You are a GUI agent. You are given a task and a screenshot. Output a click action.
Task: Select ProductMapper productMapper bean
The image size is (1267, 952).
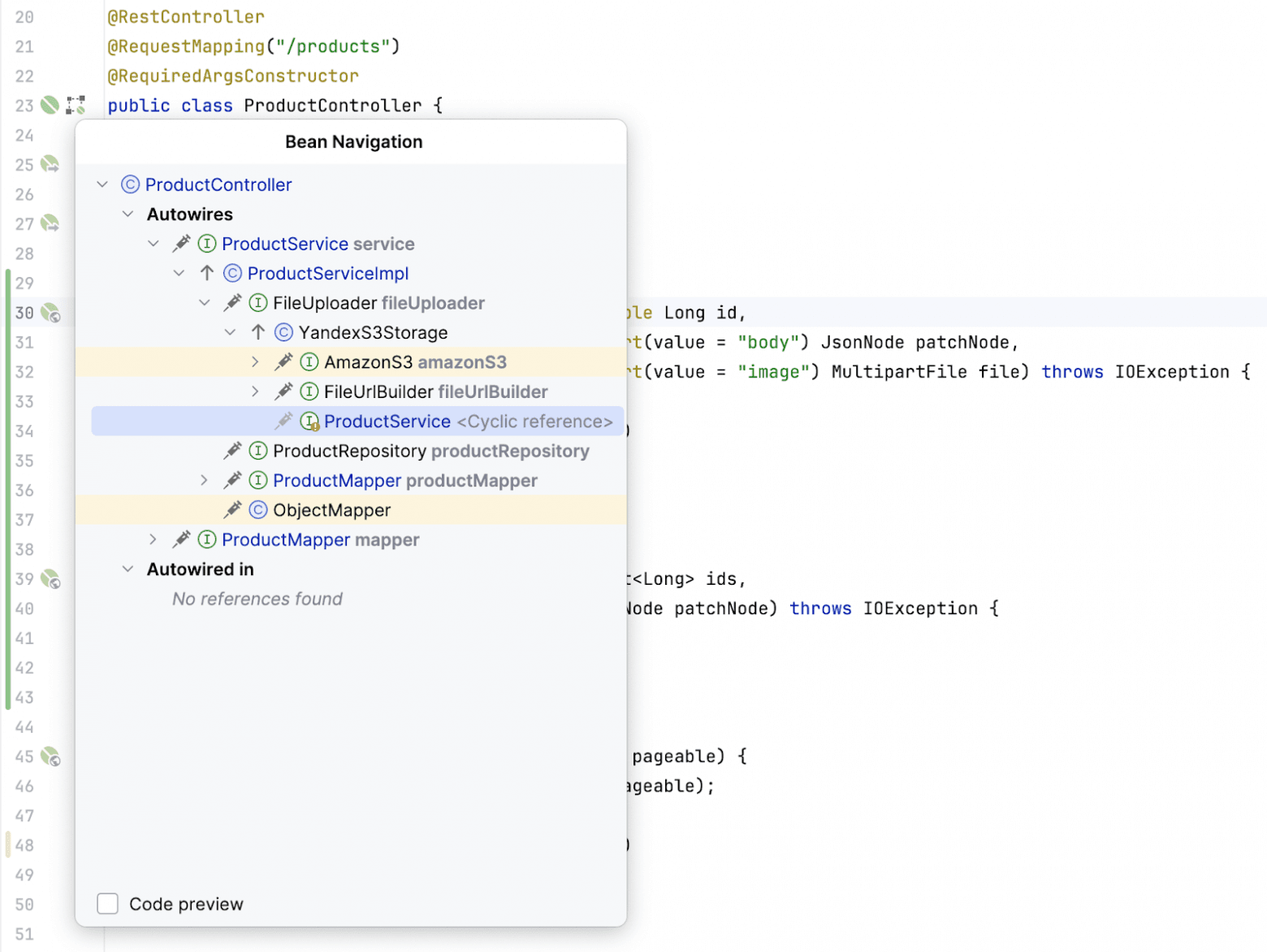(x=405, y=481)
